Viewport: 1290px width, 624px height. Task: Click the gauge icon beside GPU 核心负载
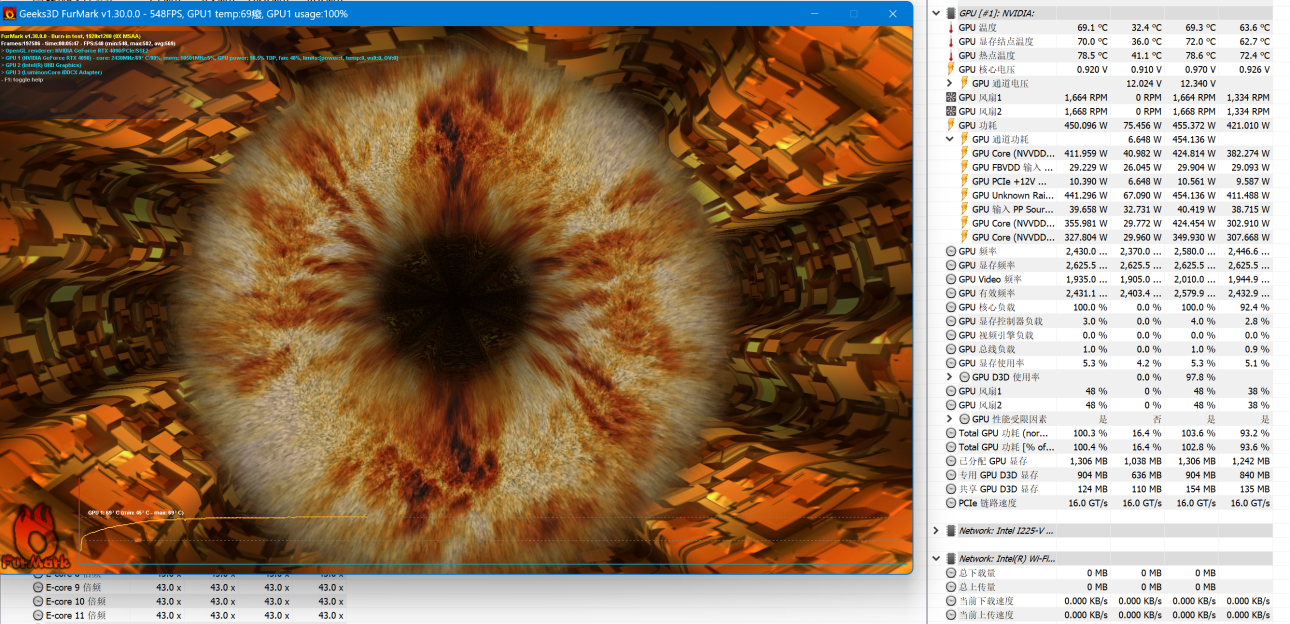pyautogui.click(x=951, y=308)
